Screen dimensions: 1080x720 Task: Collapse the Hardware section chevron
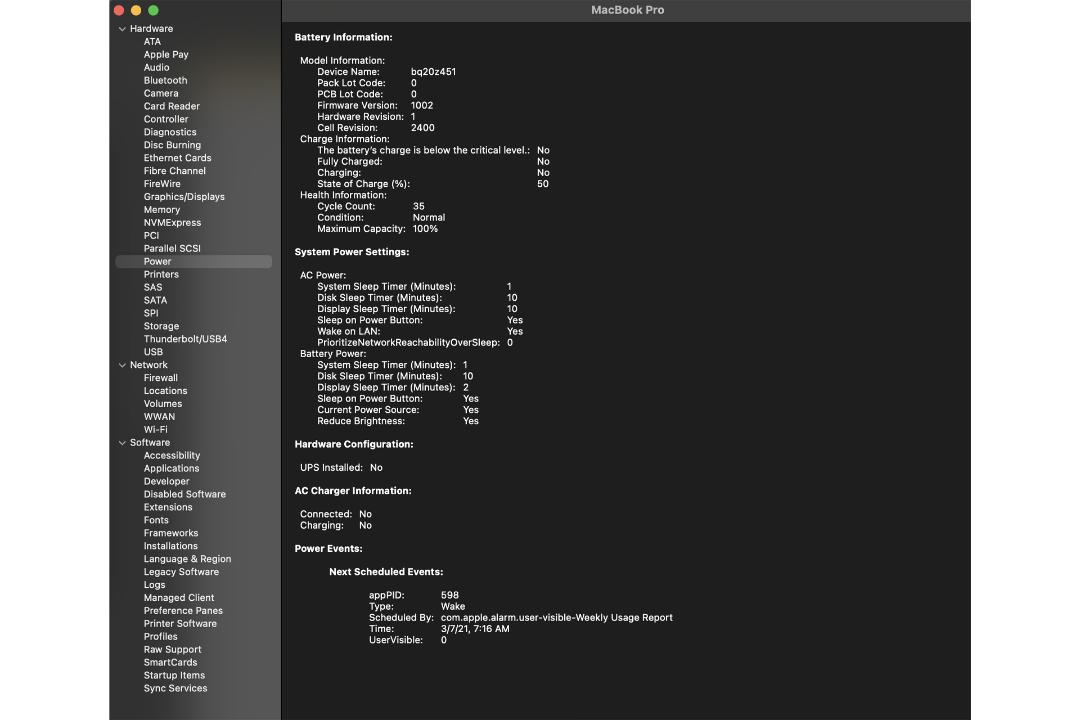click(x=122, y=29)
